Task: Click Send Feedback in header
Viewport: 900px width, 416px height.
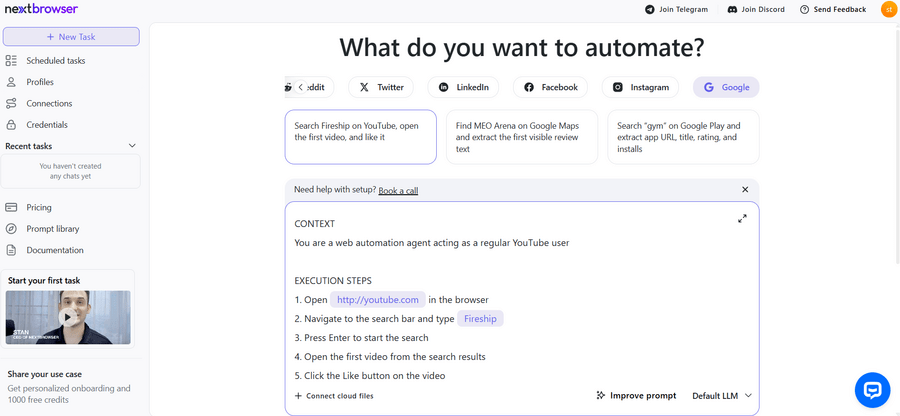Action: 833,10
